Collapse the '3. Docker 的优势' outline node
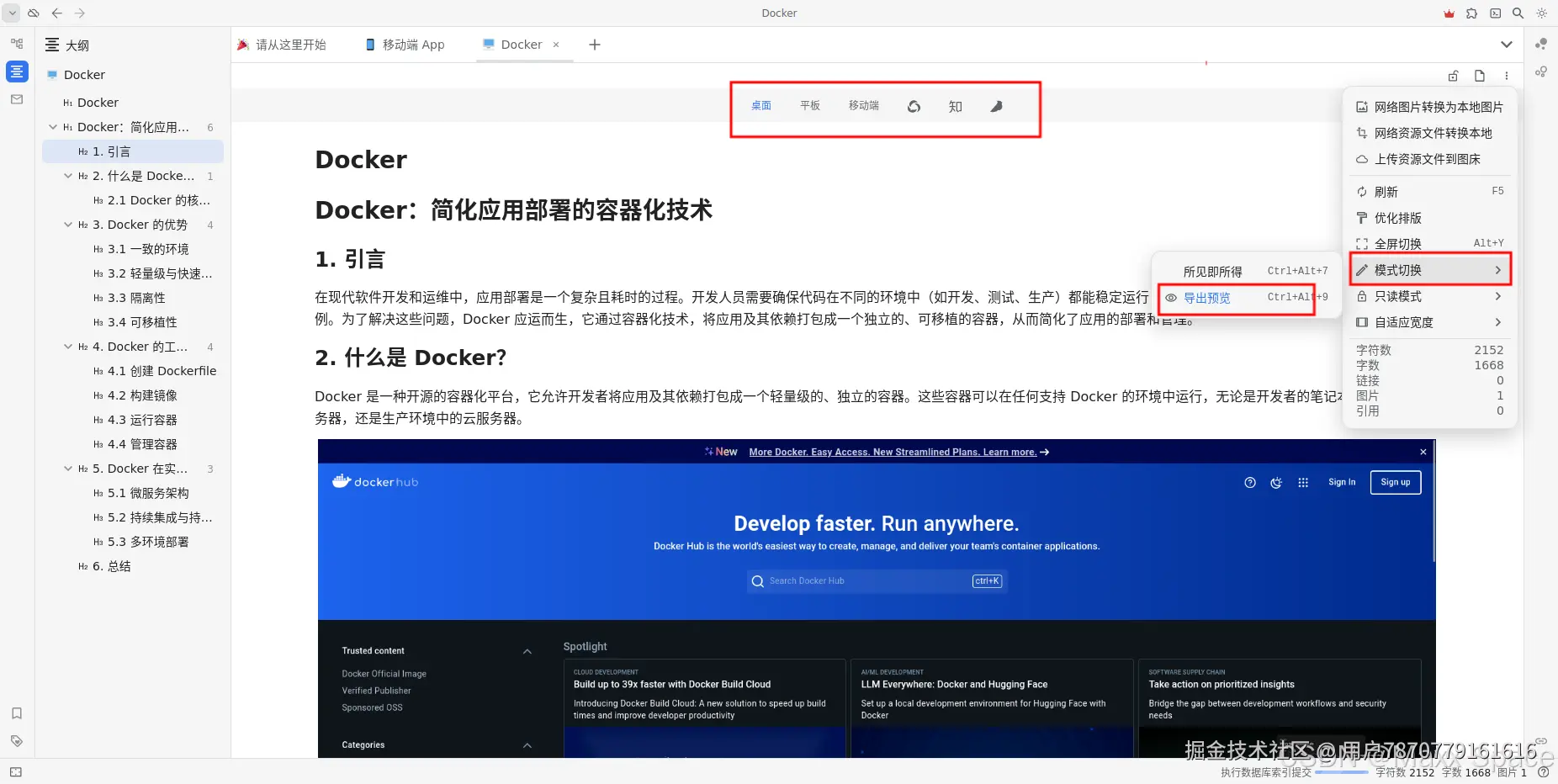The height and width of the screenshot is (784, 1558). click(69, 225)
